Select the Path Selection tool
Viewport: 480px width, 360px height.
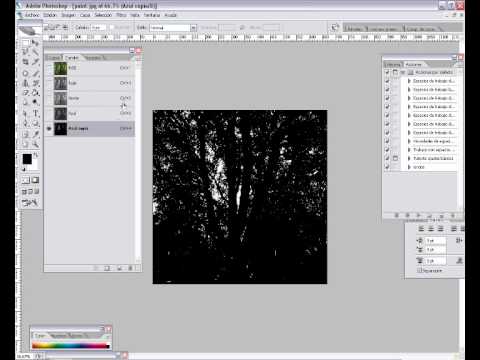[26, 114]
